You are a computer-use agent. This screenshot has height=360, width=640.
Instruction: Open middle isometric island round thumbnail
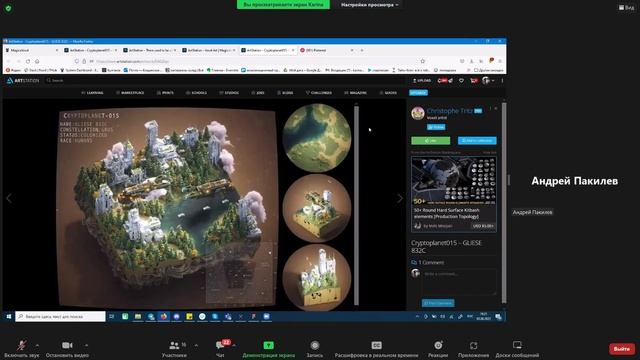(x=317, y=208)
